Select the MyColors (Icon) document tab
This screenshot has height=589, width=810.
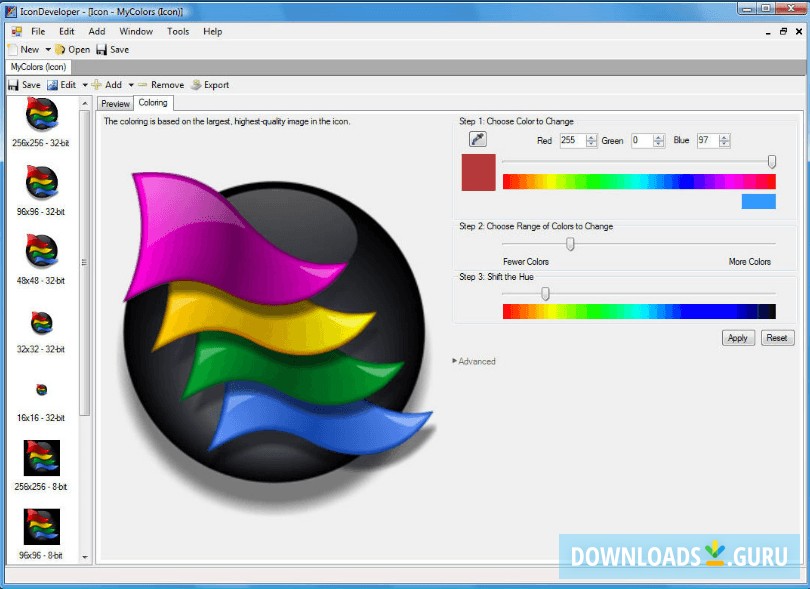point(39,67)
